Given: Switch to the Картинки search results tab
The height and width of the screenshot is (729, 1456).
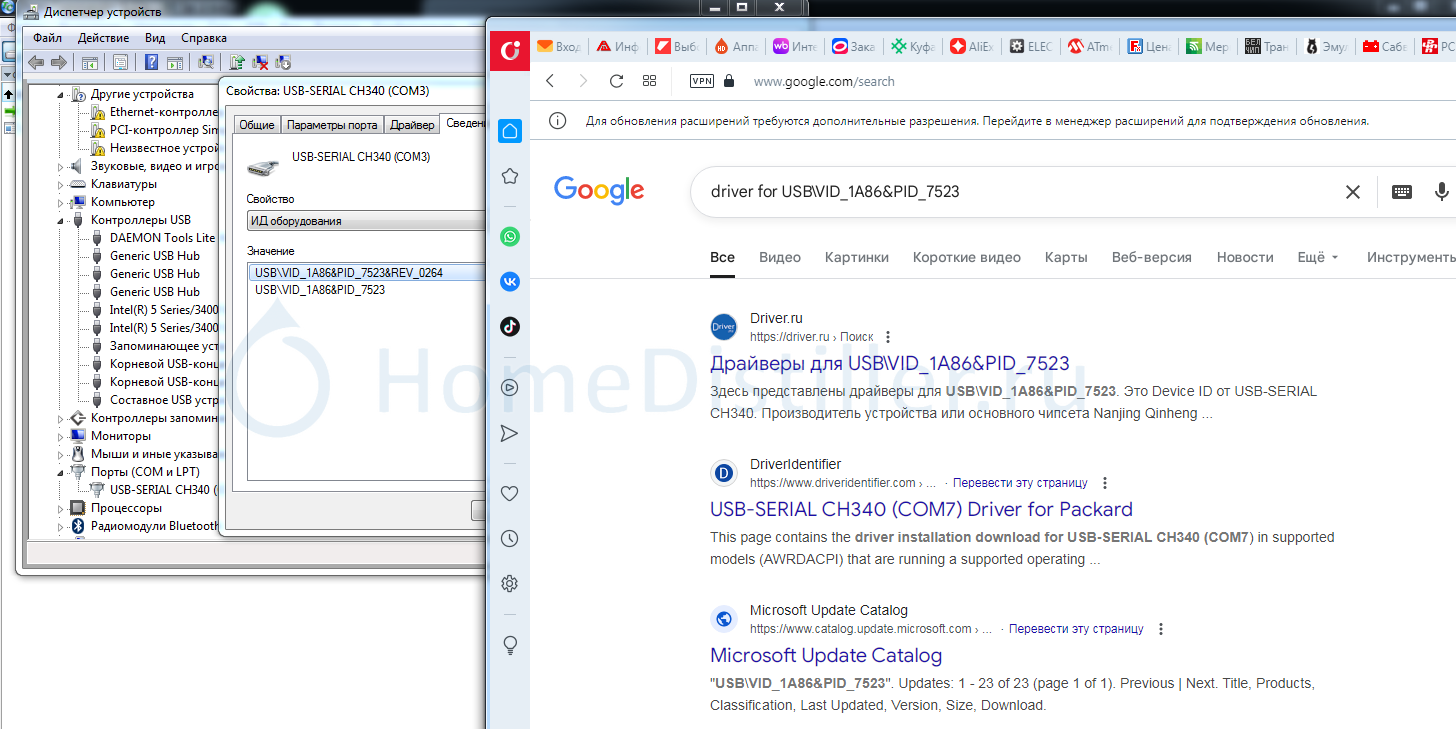Looking at the screenshot, I should pyautogui.click(x=856, y=257).
